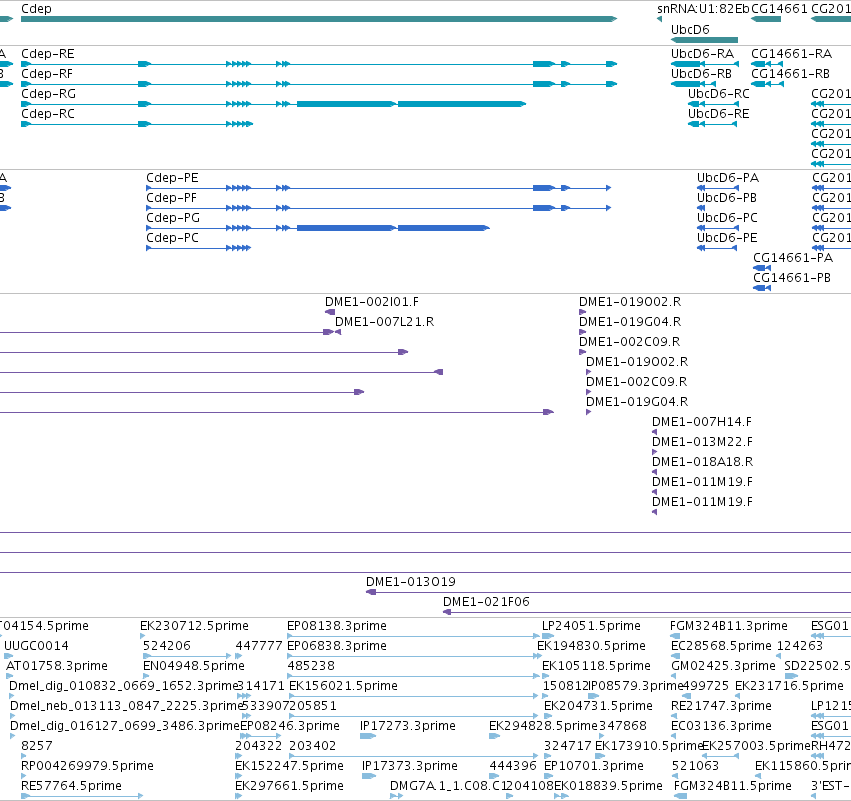Open EST FGM324B11.5prime
851x801 pixels.
point(733,786)
